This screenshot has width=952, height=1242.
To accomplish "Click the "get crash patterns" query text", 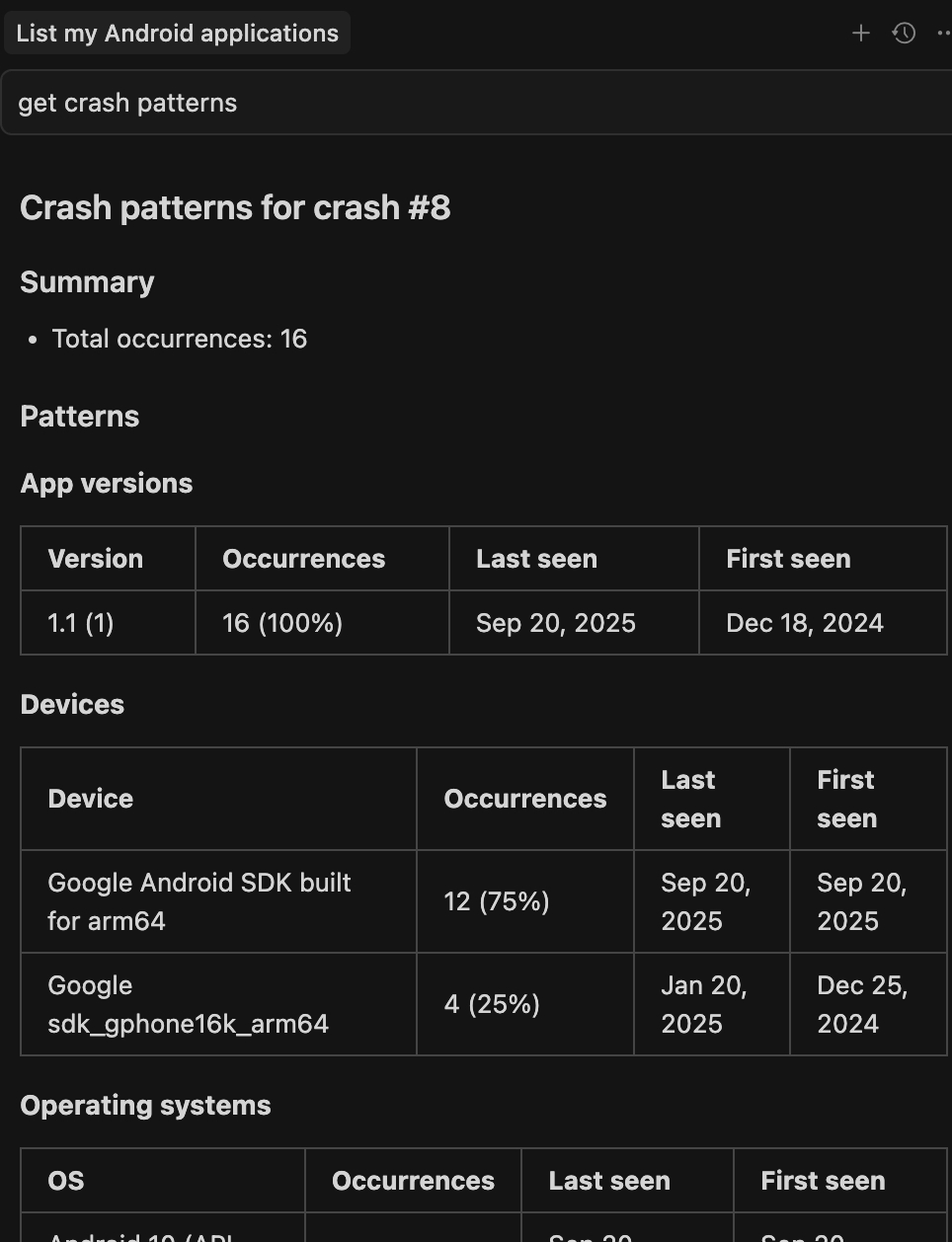I will click(127, 102).
